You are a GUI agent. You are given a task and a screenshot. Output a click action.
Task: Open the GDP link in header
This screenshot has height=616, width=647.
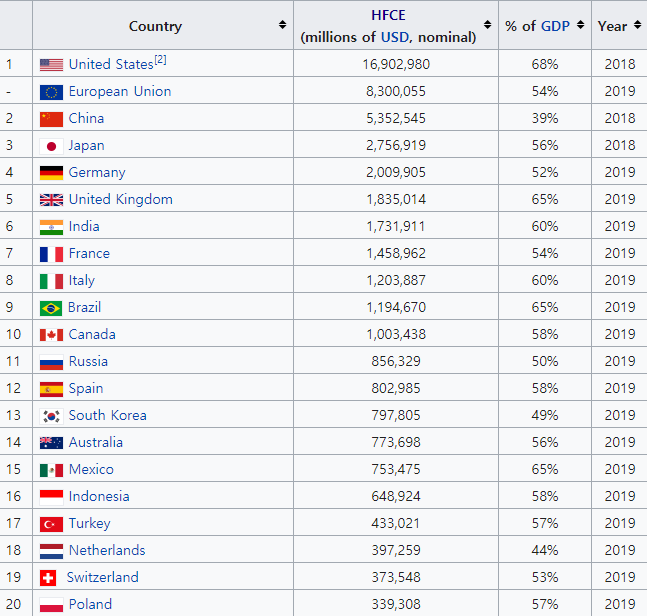(x=555, y=26)
